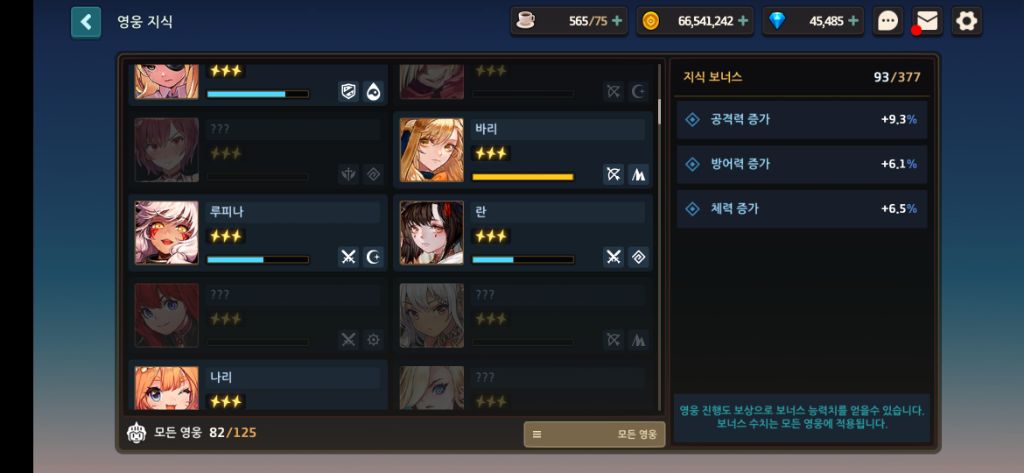Add more coffee stamina with plus

(617, 21)
